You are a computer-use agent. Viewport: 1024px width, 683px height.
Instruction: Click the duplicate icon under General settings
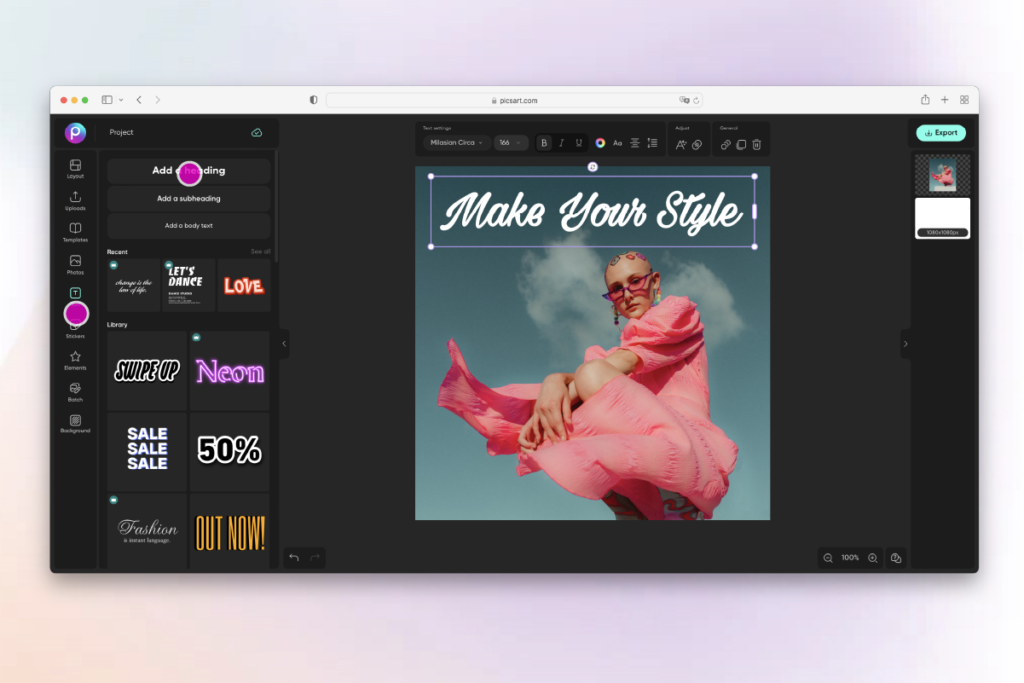pos(739,142)
